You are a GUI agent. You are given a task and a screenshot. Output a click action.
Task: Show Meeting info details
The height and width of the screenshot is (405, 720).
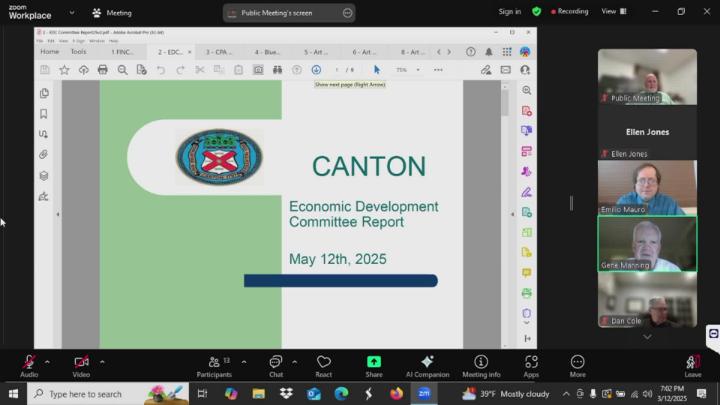[481, 366]
